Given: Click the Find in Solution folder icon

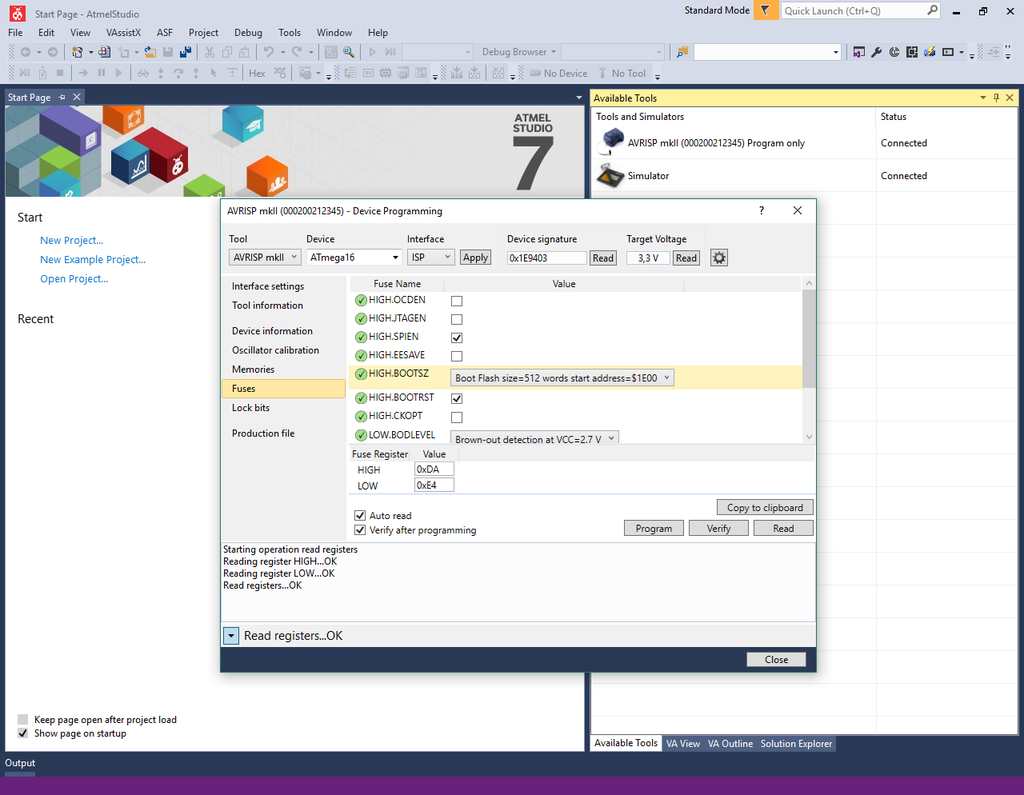Looking at the screenshot, I should point(682,52).
